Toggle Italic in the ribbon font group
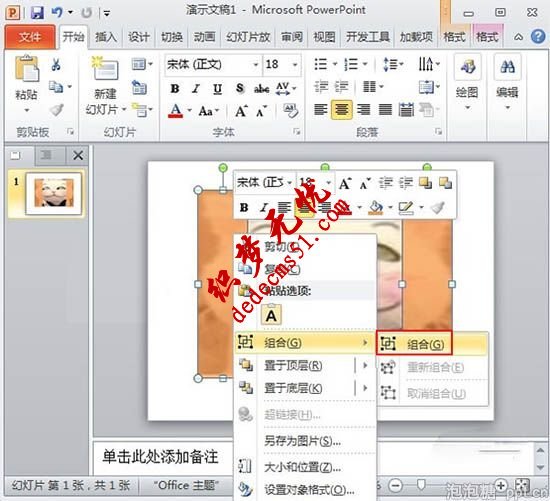550x501 pixels. 196,88
